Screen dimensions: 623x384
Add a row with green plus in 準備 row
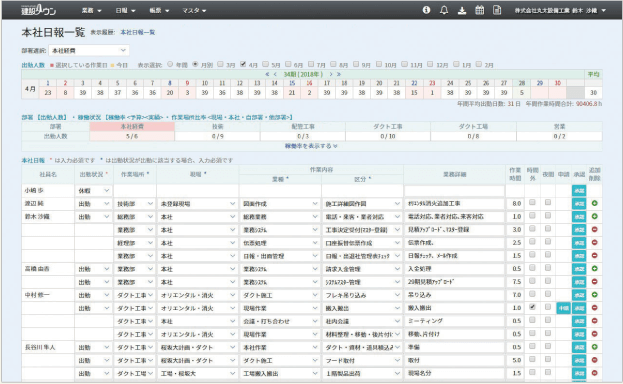pos(594,347)
